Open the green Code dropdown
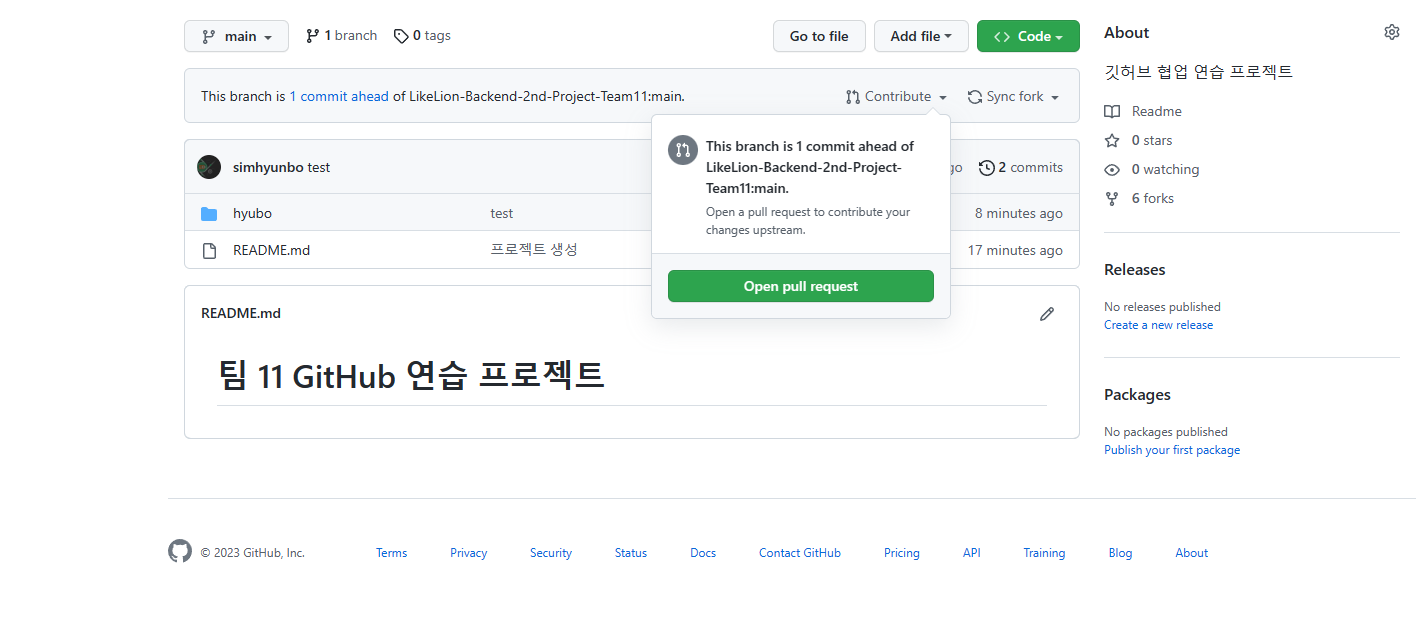 1028,35
